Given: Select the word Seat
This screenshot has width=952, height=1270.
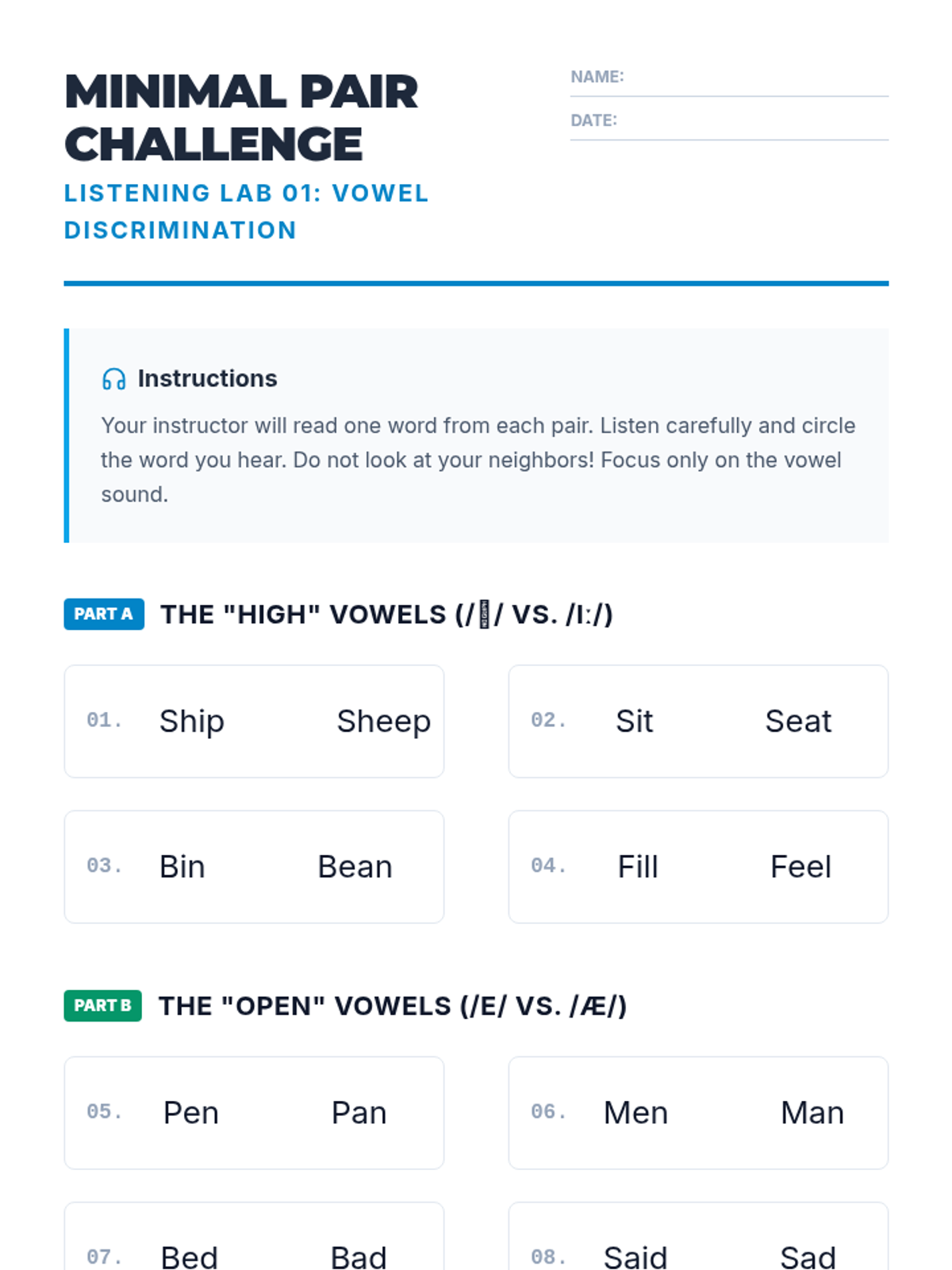Looking at the screenshot, I should coord(798,722).
